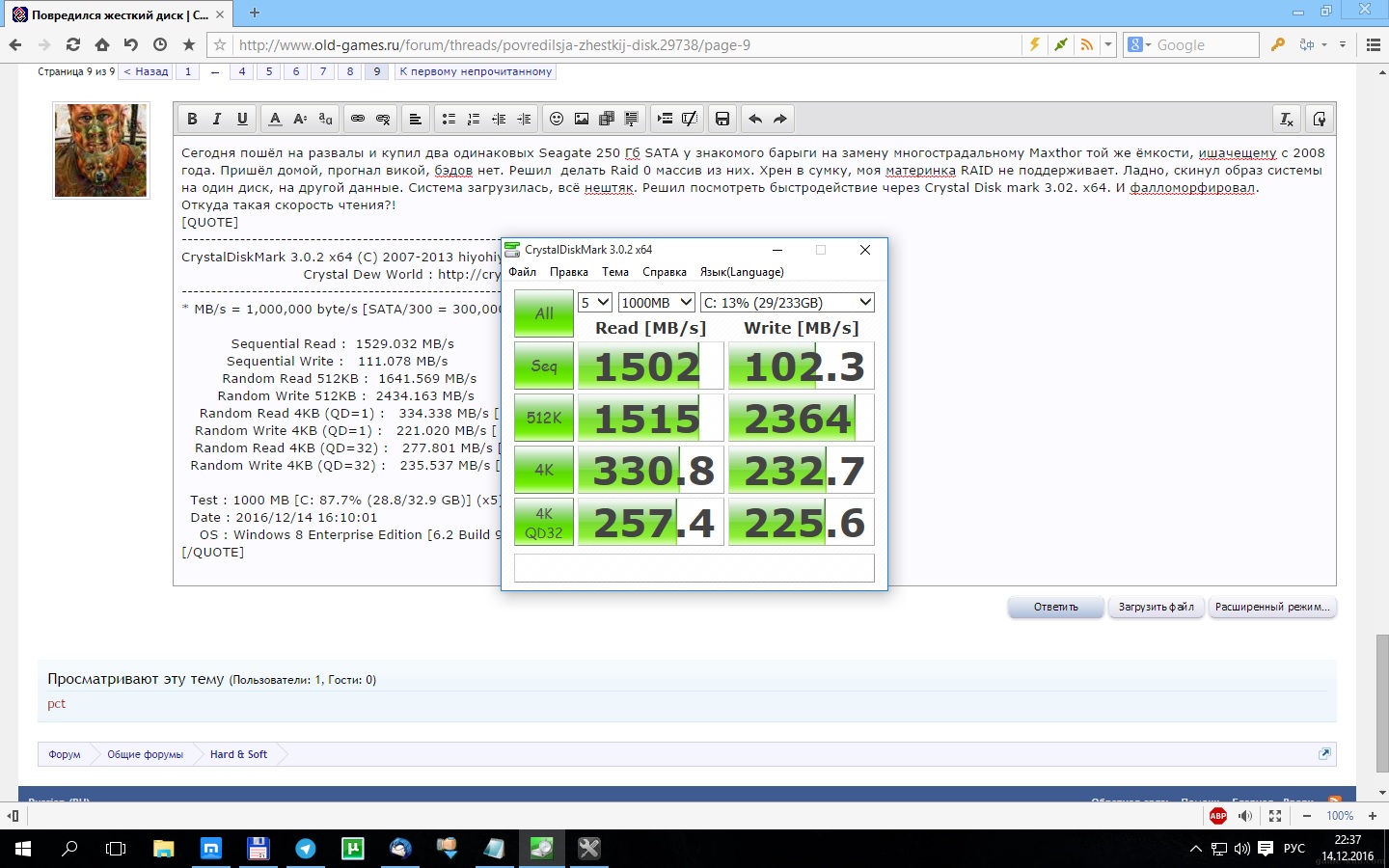The image size is (1389, 868).
Task: Start all benchmarks with the All button
Action: tap(544, 313)
